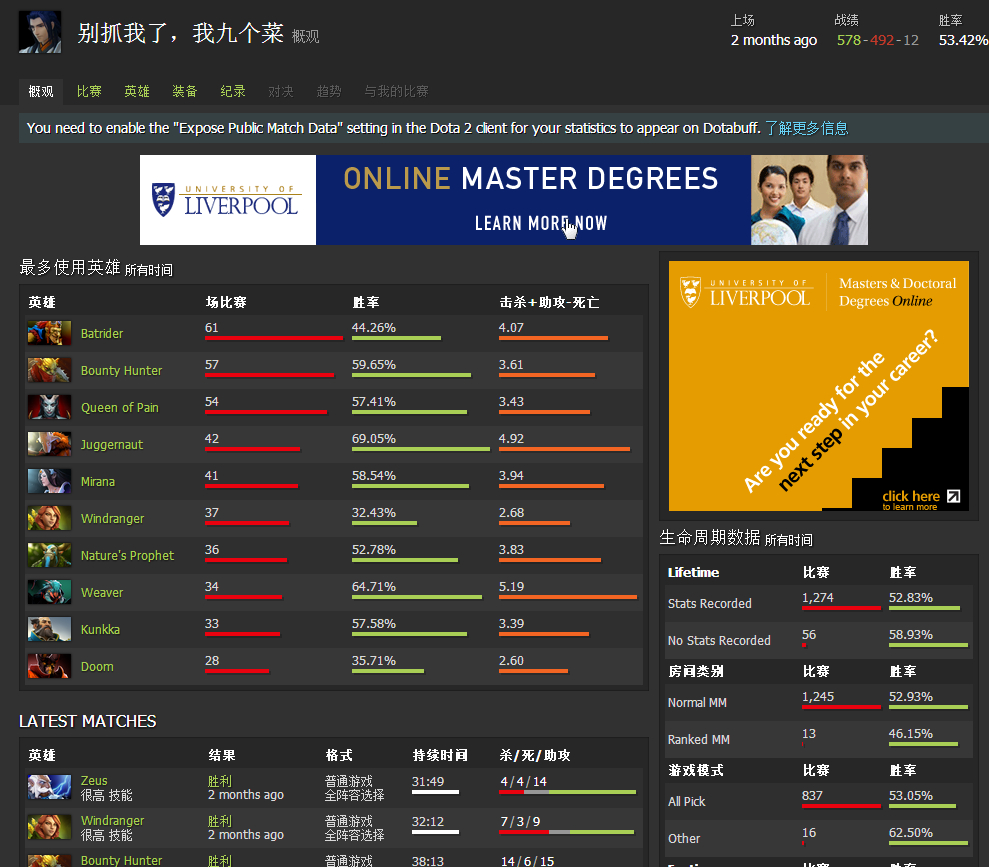Follow the 了解更多信息 link
Viewport: 989px width, 867px height.
806,128
